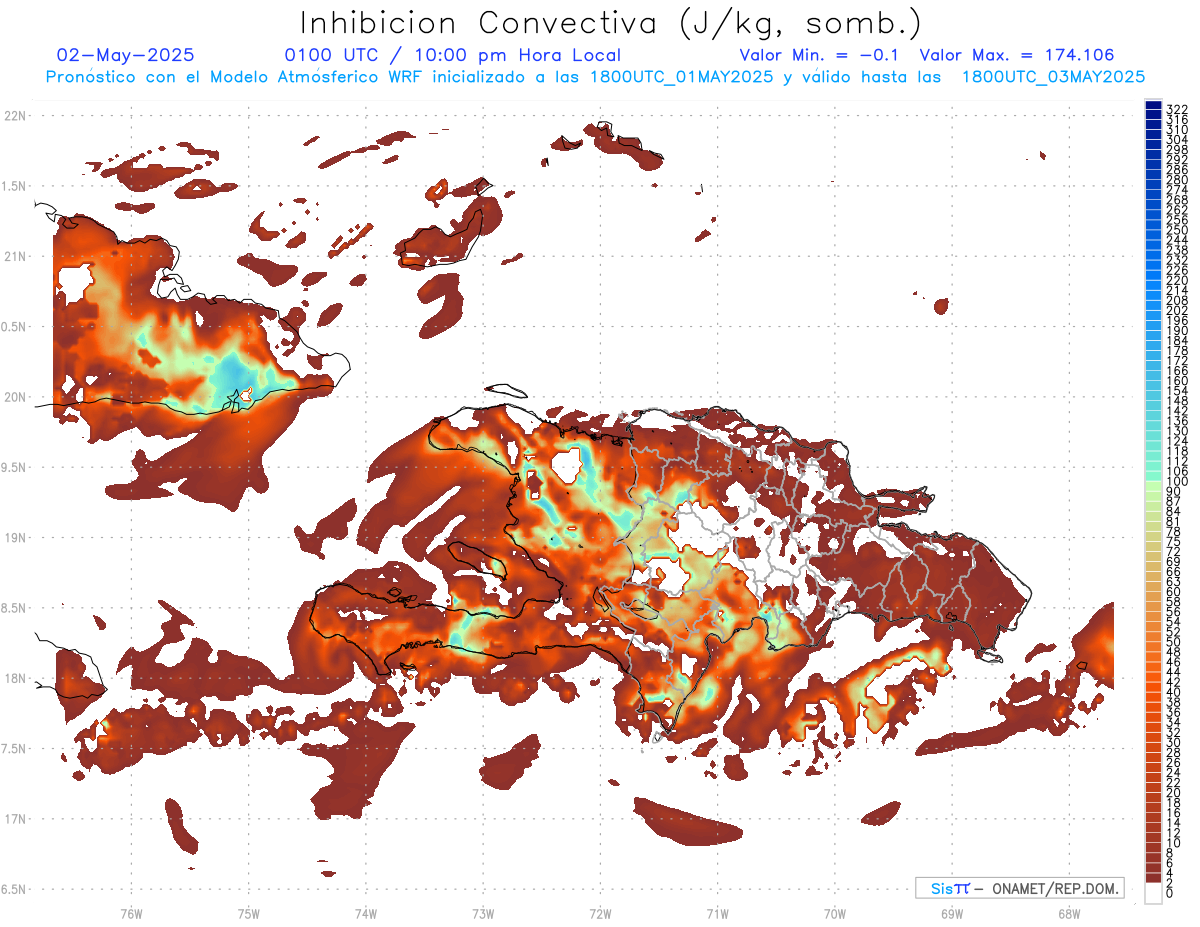This screenshot has height=927, width=1200.
Task: Click the colorbar value "60"
Action: [x=1174, y=591]
